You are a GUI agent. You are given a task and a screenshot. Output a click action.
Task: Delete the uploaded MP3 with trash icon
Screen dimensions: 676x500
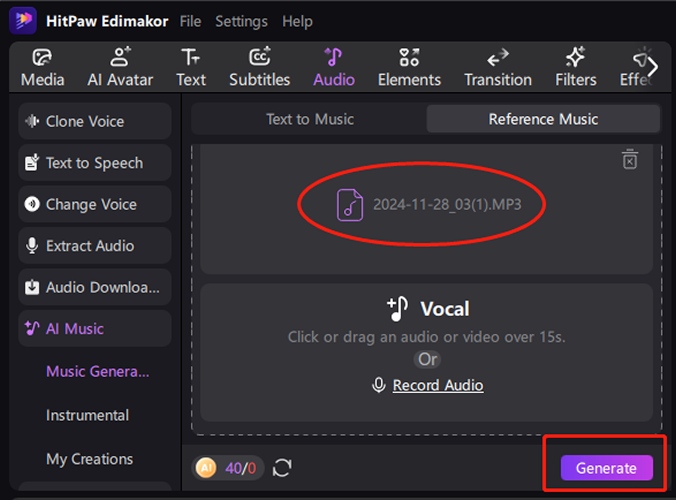pos(629,159)
